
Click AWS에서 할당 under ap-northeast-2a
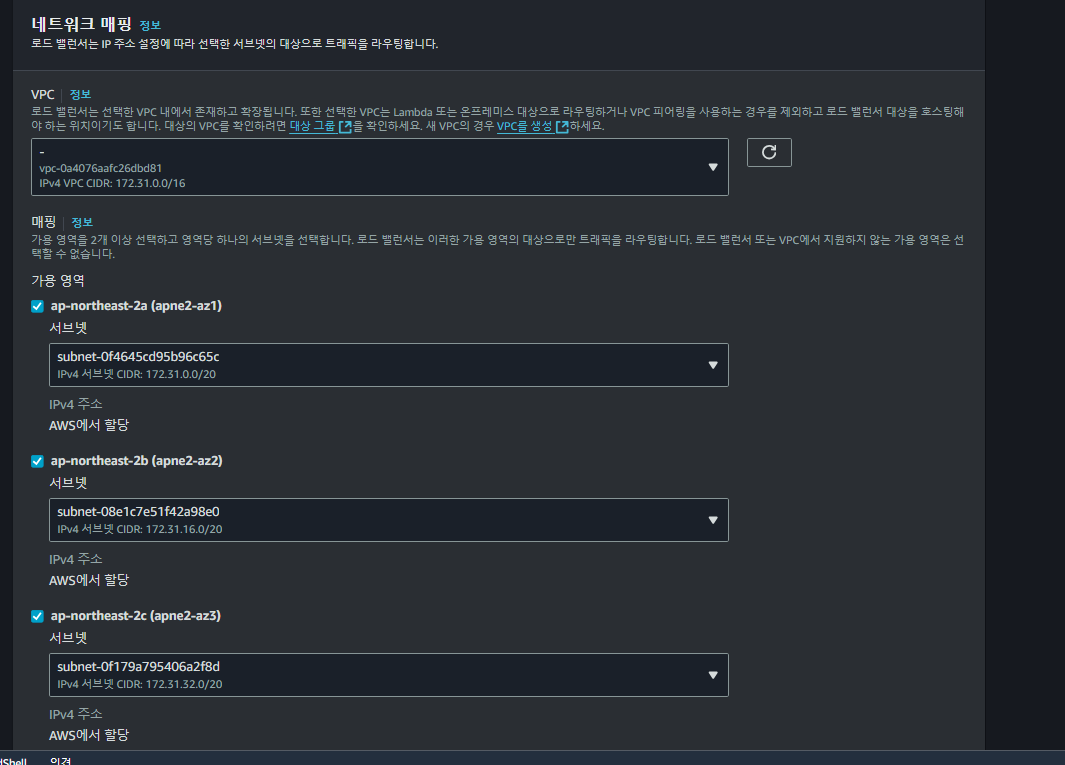(89, 425)
